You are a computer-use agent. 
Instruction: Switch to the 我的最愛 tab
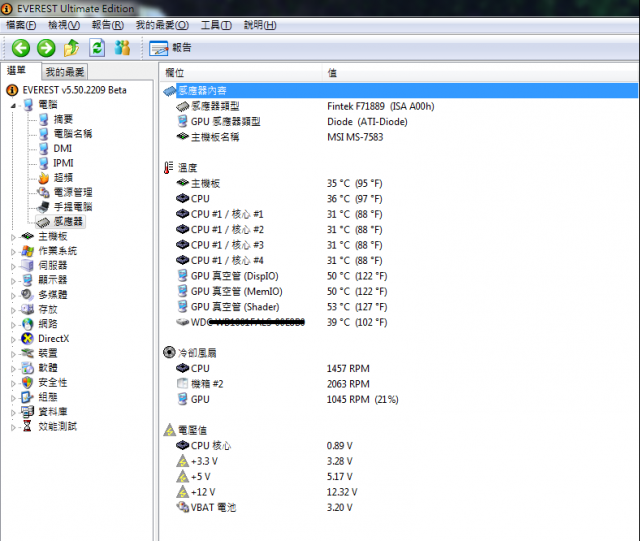[65, 72]
